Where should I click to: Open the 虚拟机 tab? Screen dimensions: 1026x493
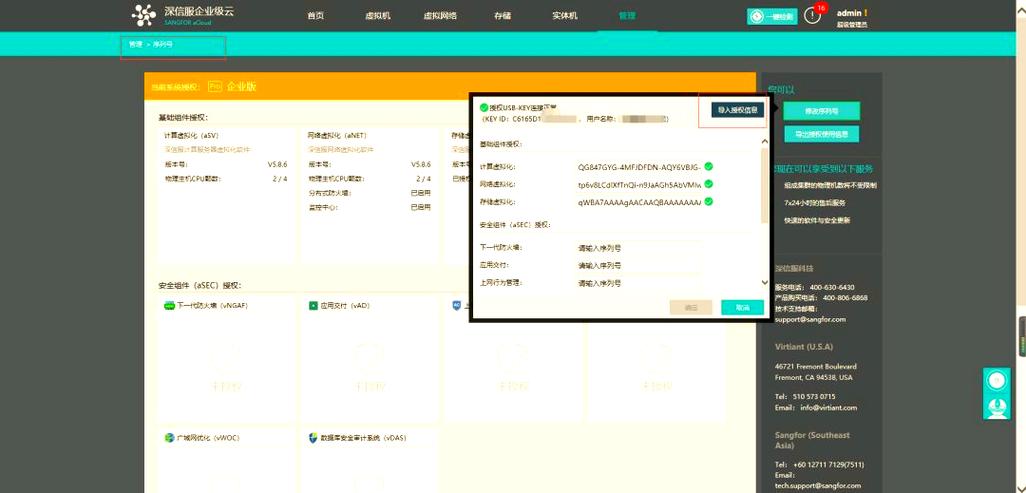(378, 16)
